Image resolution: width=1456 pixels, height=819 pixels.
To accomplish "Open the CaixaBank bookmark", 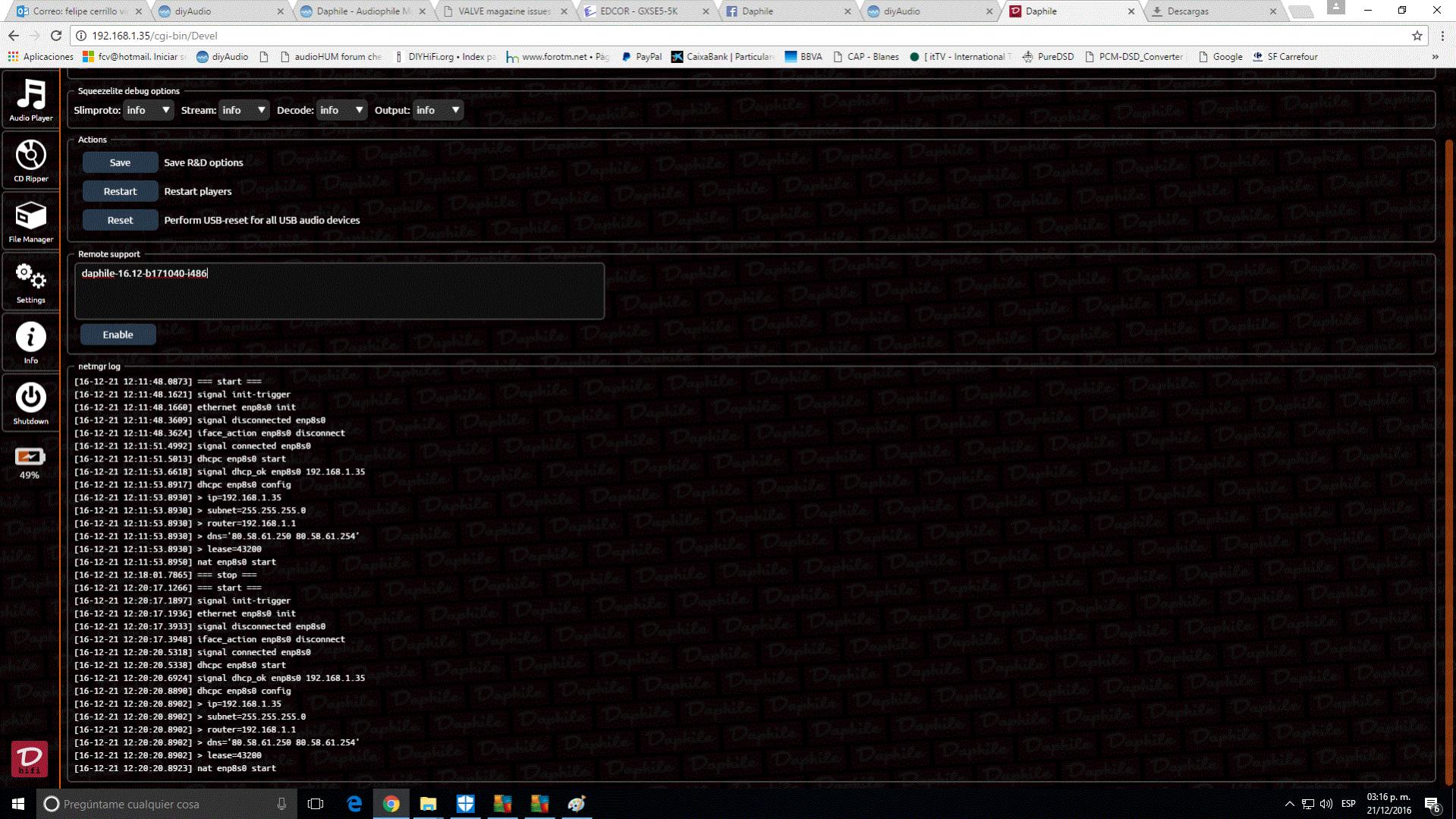I will point(723,57).
